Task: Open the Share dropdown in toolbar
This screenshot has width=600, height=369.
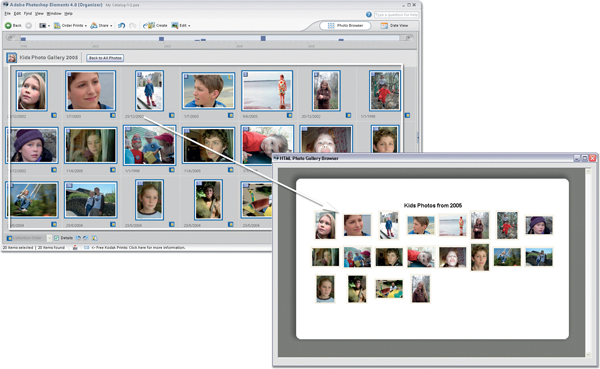Action: pos(101,26)
